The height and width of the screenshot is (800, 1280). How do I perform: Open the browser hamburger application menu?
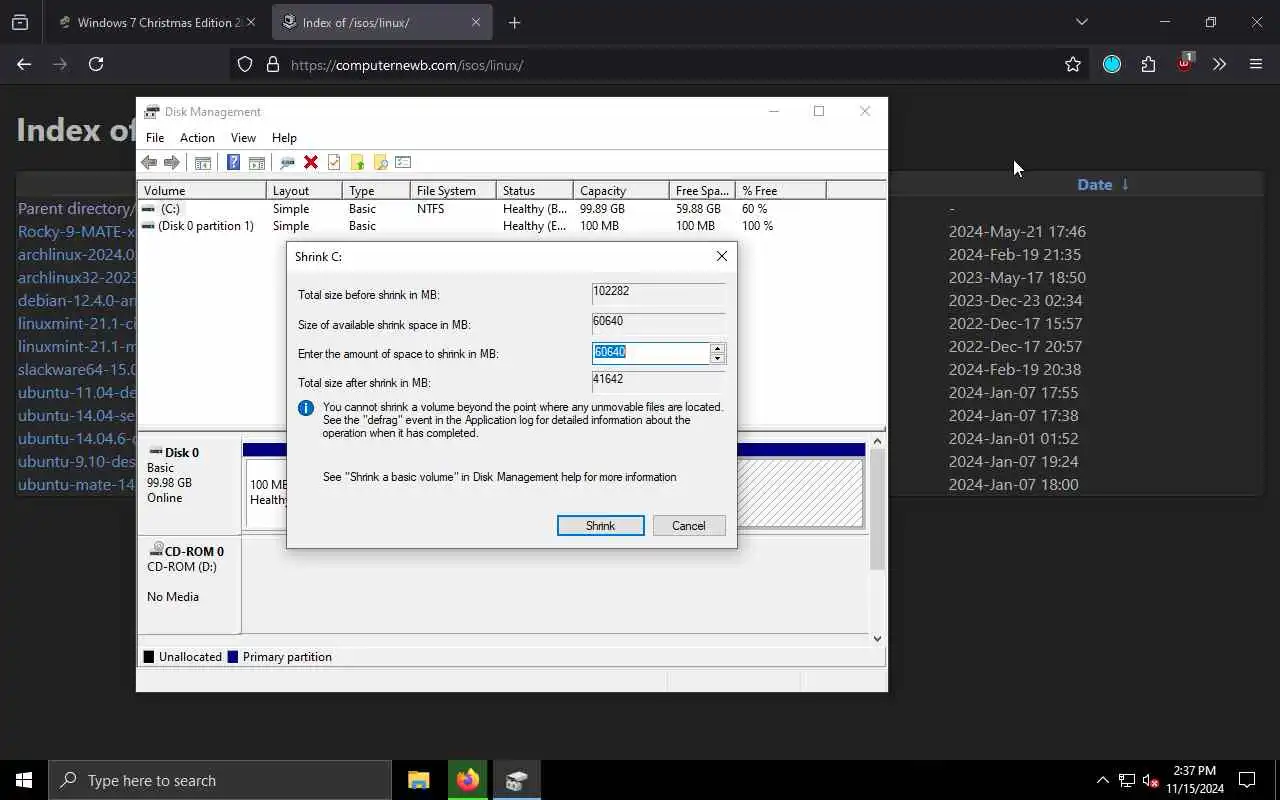tap(1256, 64)
